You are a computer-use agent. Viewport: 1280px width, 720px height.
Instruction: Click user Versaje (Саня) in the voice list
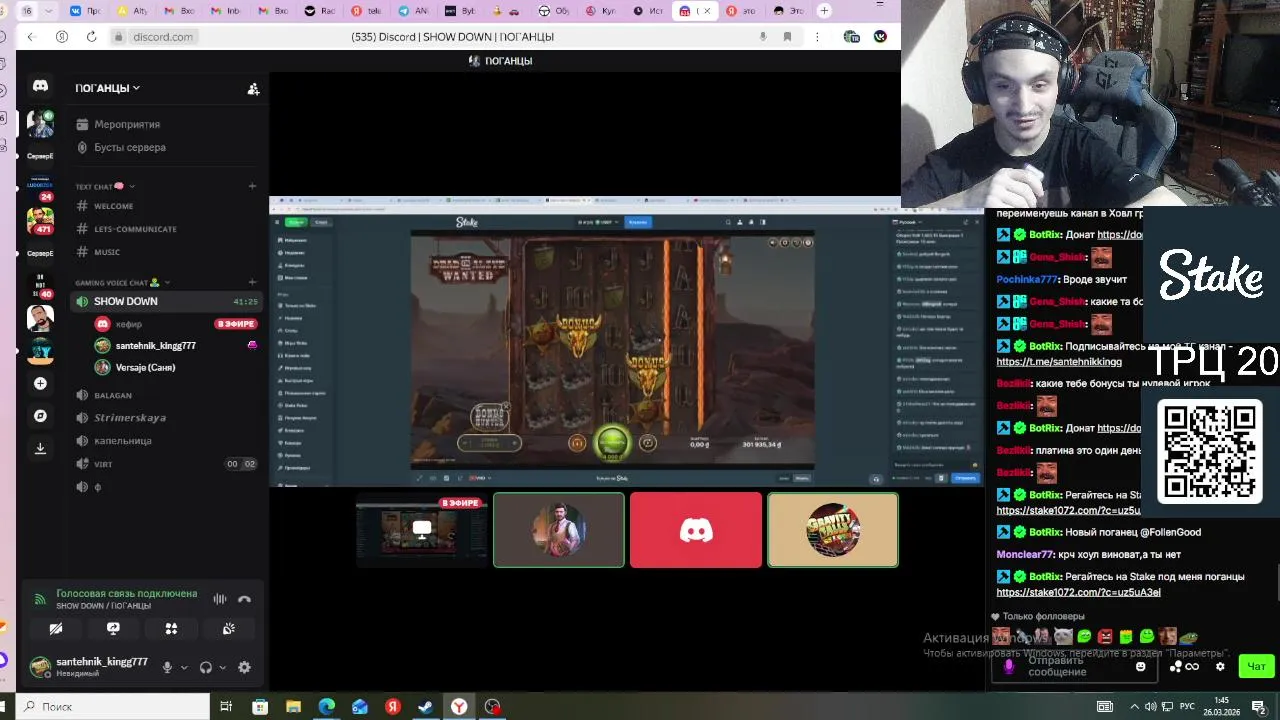(x=135, y=367)
